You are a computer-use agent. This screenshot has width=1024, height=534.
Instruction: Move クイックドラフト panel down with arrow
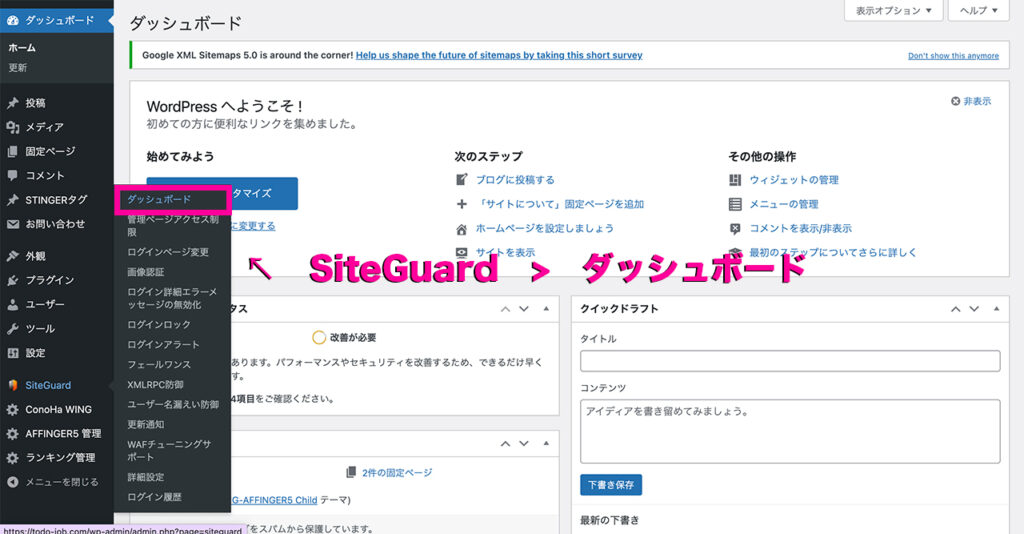point(974,309)
